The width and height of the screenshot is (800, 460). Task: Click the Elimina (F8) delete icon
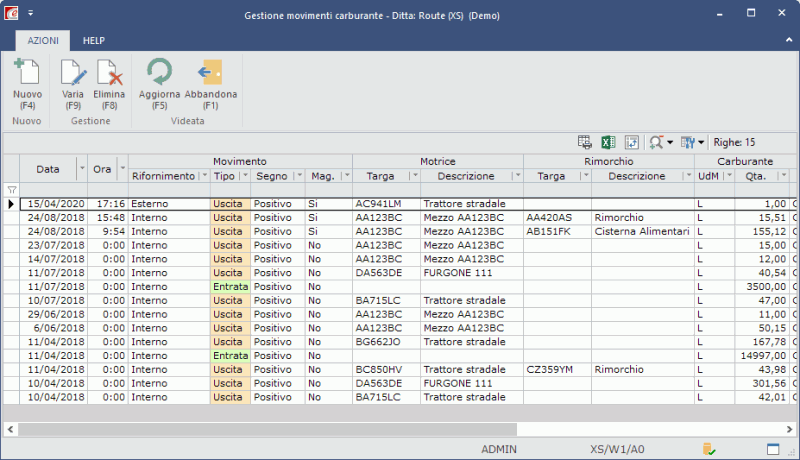tap(109, 72)
